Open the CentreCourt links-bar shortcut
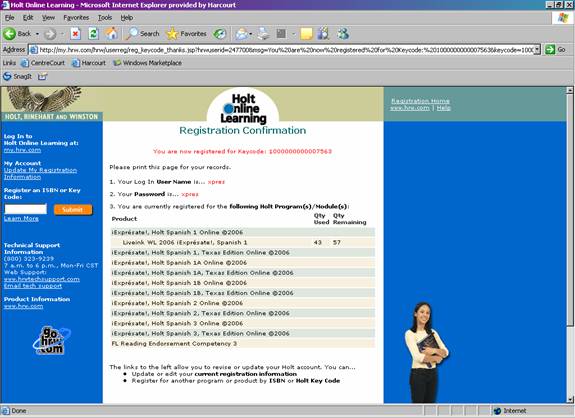575x418 pixels. [x=43, y=63]
